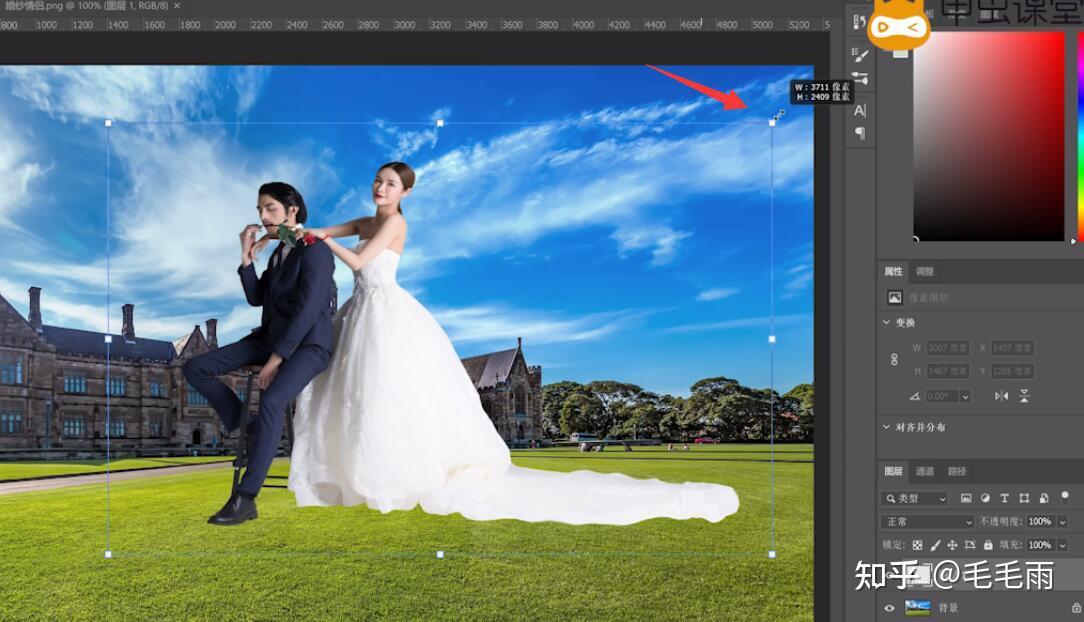Select the open document tab
Image resolution: width=1084 pixels, height=622 pixels.
coord(86,6)
